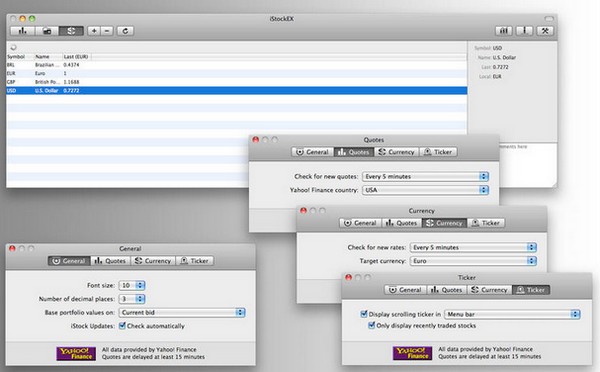This screenshot has height=372, width=600.
Task: Select Ticker tab in the Quotes window
Action: (438, 152)
